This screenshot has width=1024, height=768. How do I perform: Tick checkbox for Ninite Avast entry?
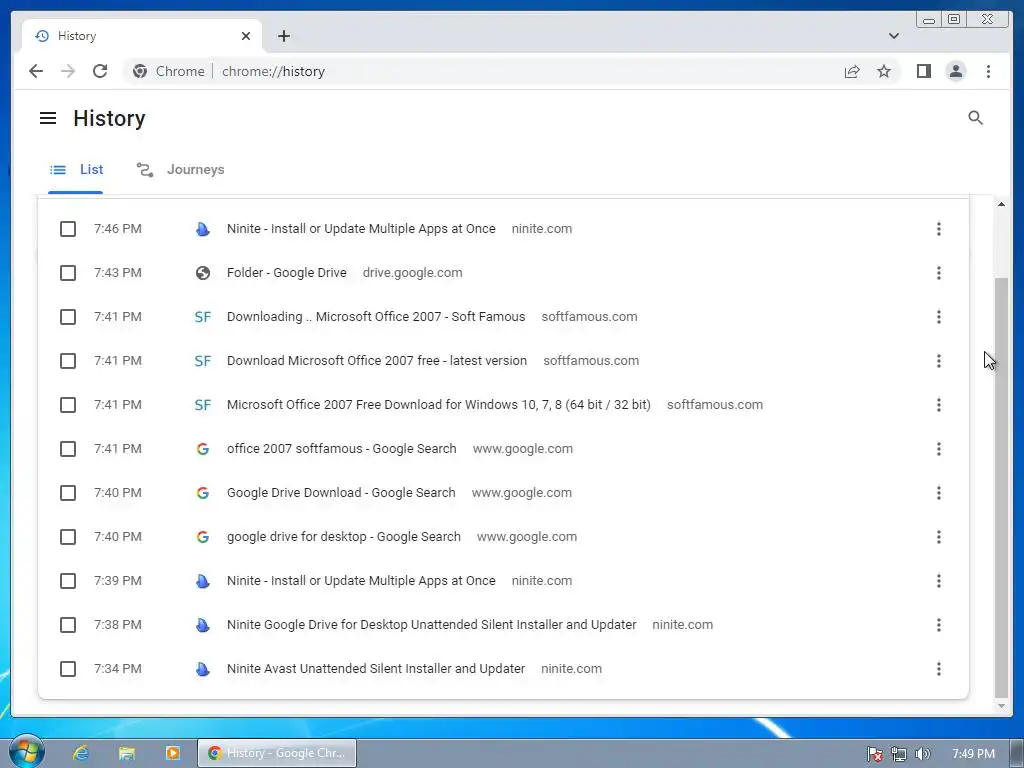[x=68, y=669]
